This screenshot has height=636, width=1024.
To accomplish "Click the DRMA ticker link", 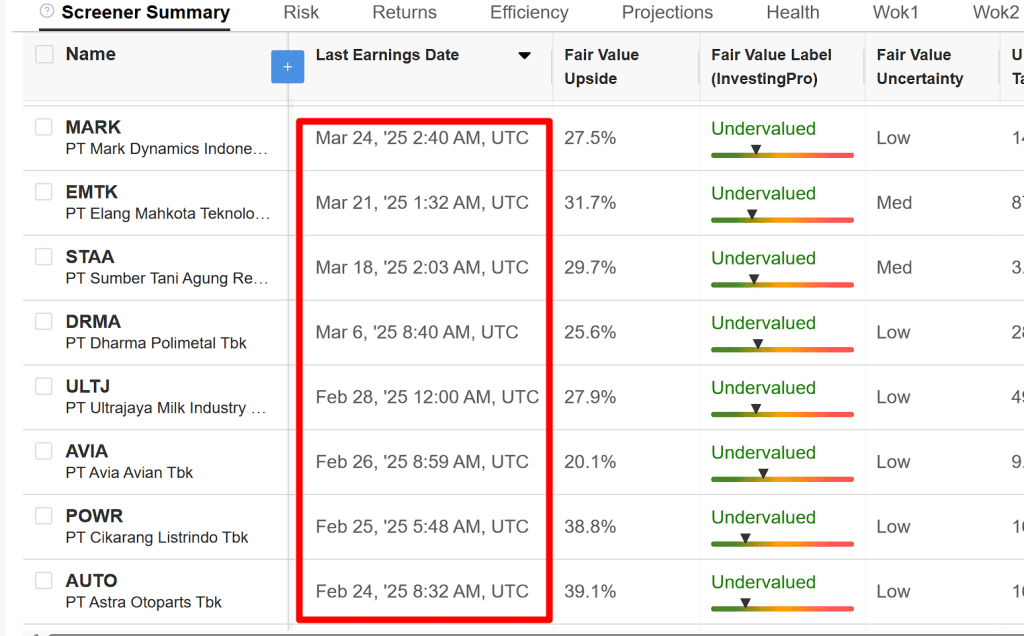I will coord(93,322).
